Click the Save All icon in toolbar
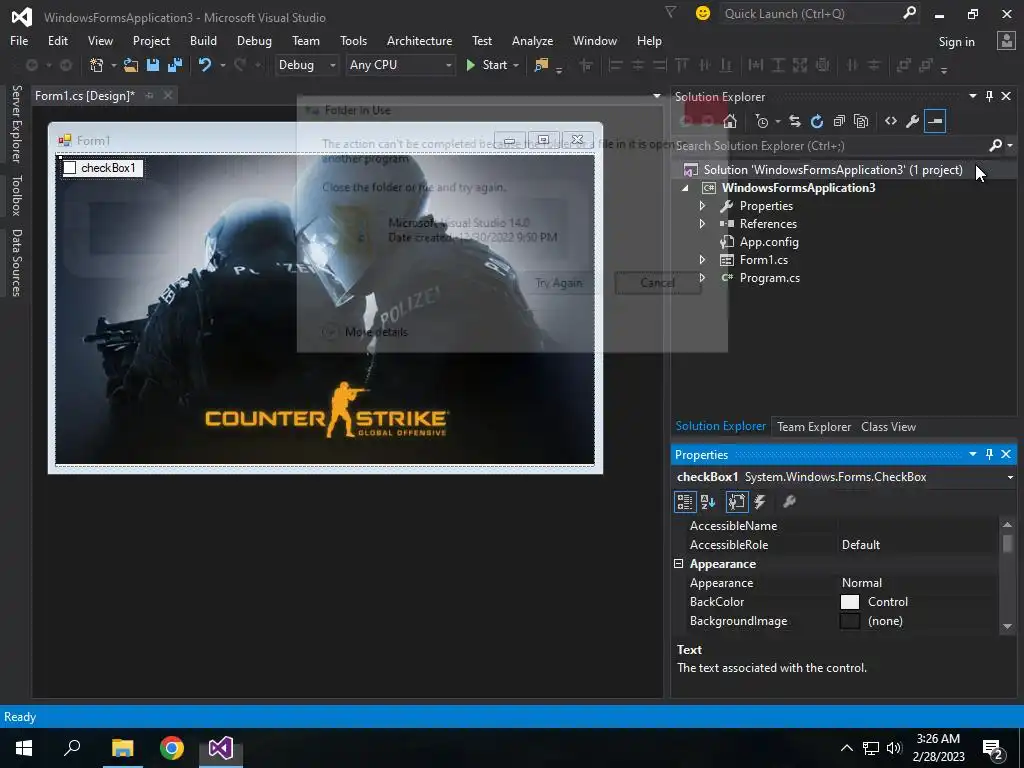 click(175, 65)
